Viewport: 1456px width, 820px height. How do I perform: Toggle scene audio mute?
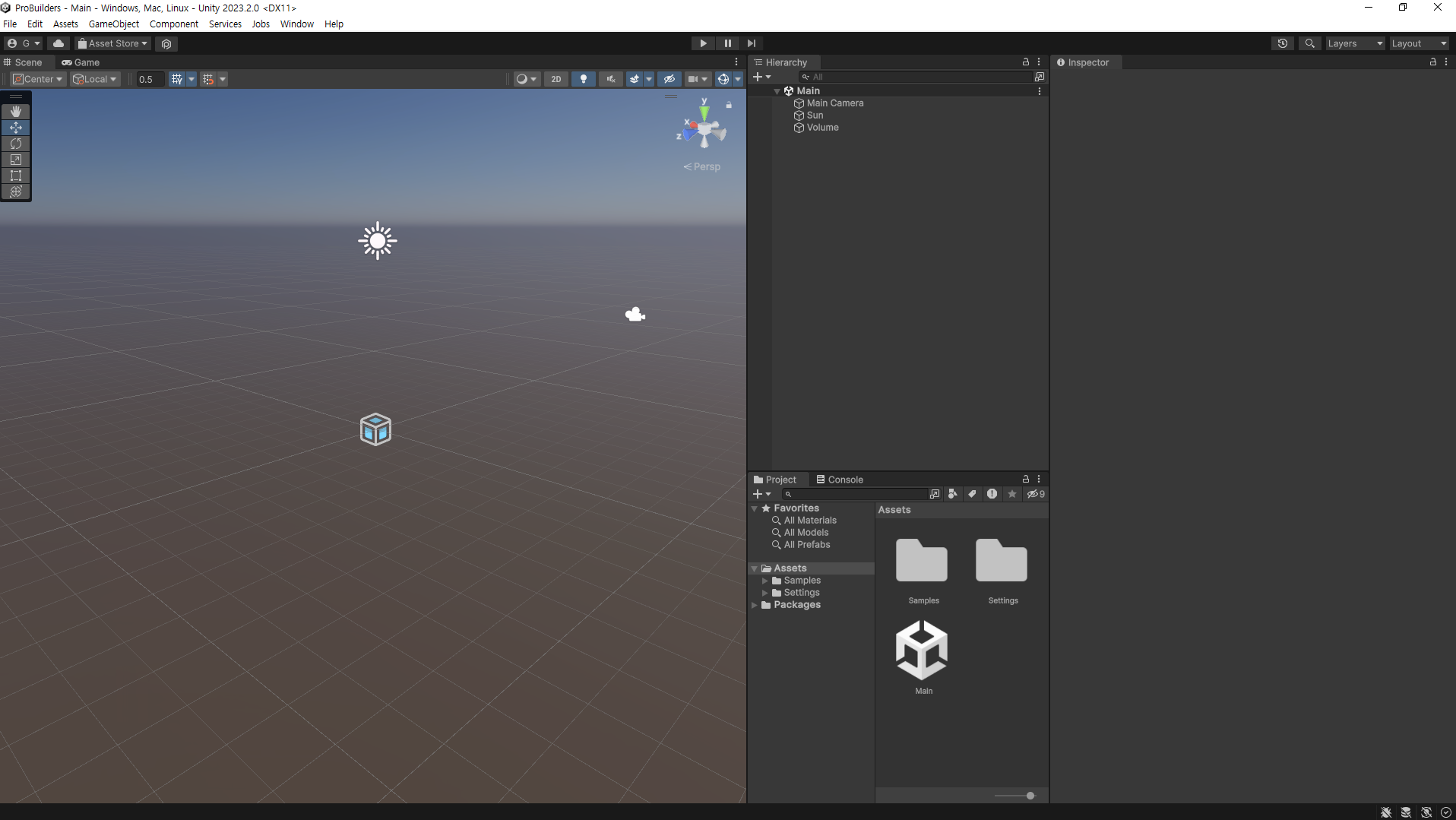(x=610, y=79)
